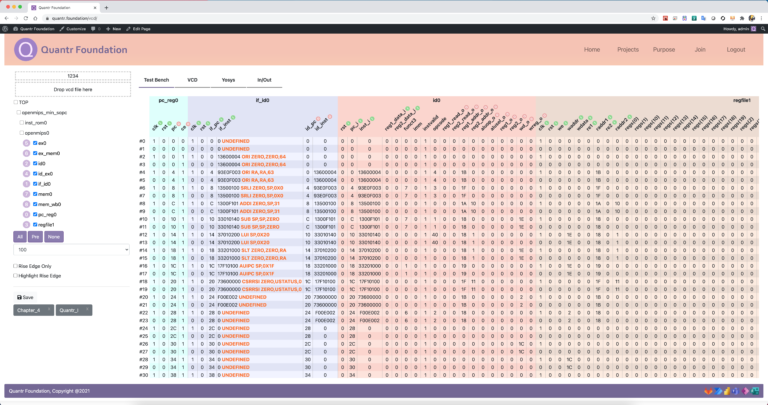The height and width of the screenshot is (405, 768).
Task: Open the Purpose navigation item
Action: (x=664, y=49)
